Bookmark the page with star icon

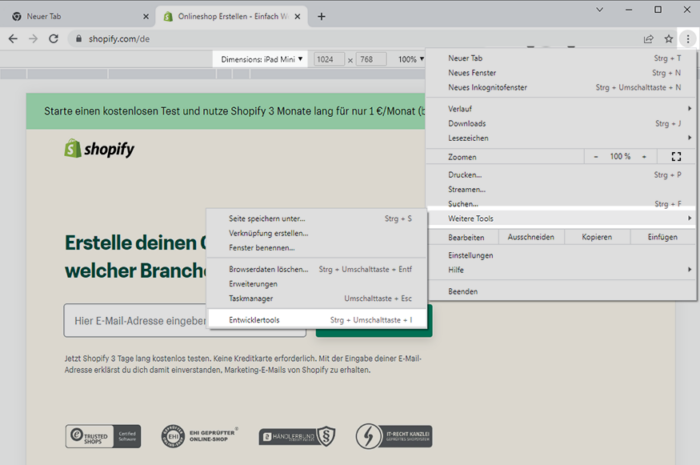[668, 39]
